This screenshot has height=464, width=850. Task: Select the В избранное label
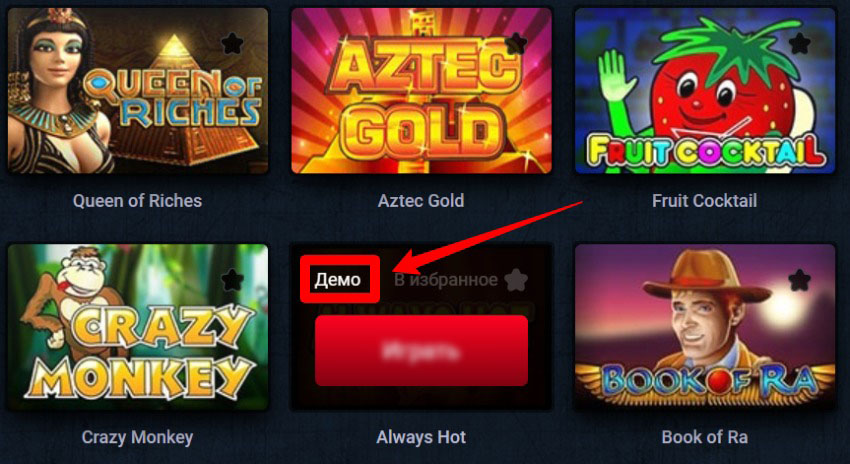click(x=446, y=280)
